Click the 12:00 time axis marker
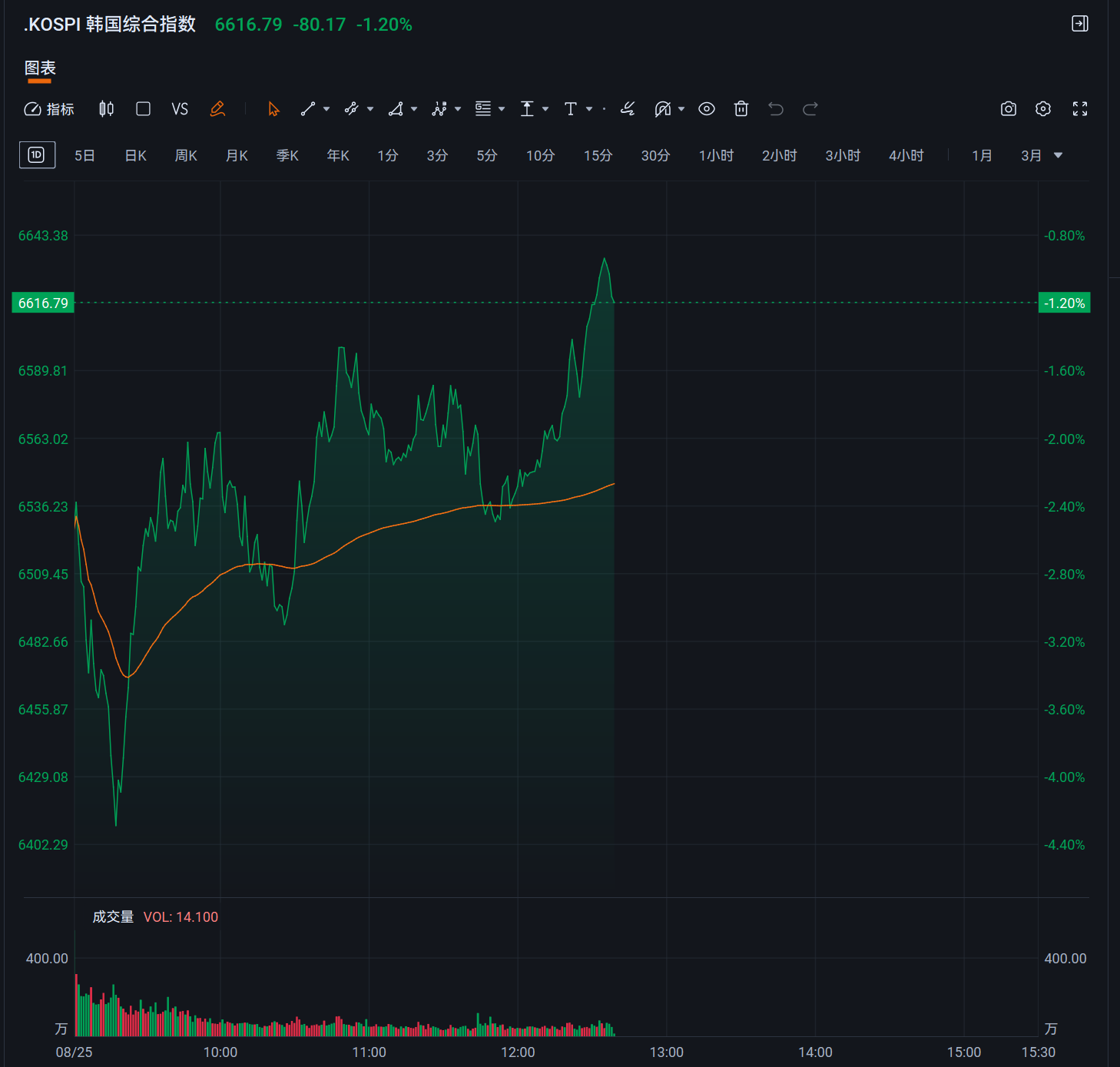Viewport: 1120px width, 1067px height. tap(518, 1052)
